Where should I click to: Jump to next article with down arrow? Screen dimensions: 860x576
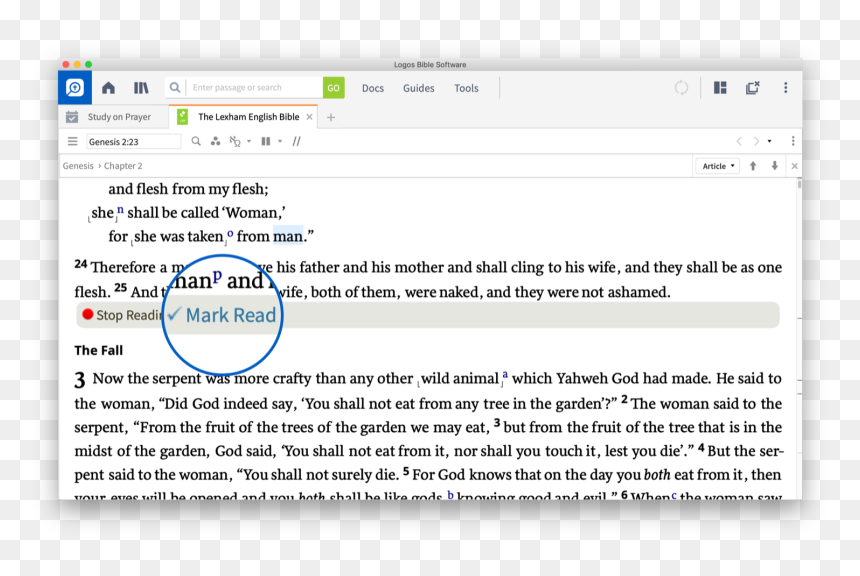(774, 166)
